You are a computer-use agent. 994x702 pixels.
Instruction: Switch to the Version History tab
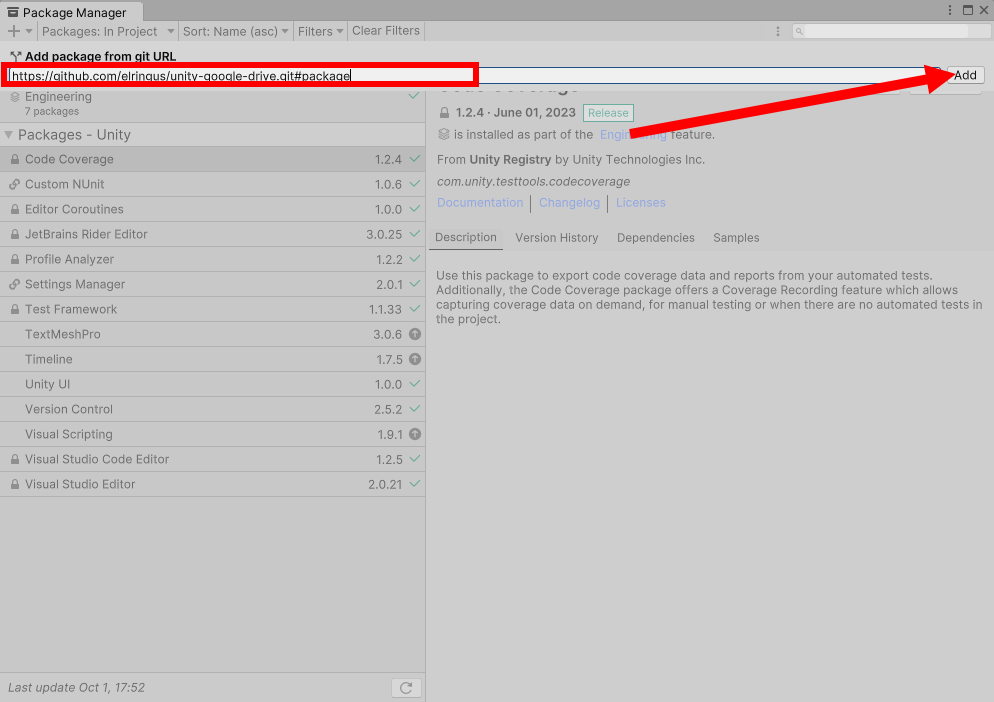(x=557, y=238)
